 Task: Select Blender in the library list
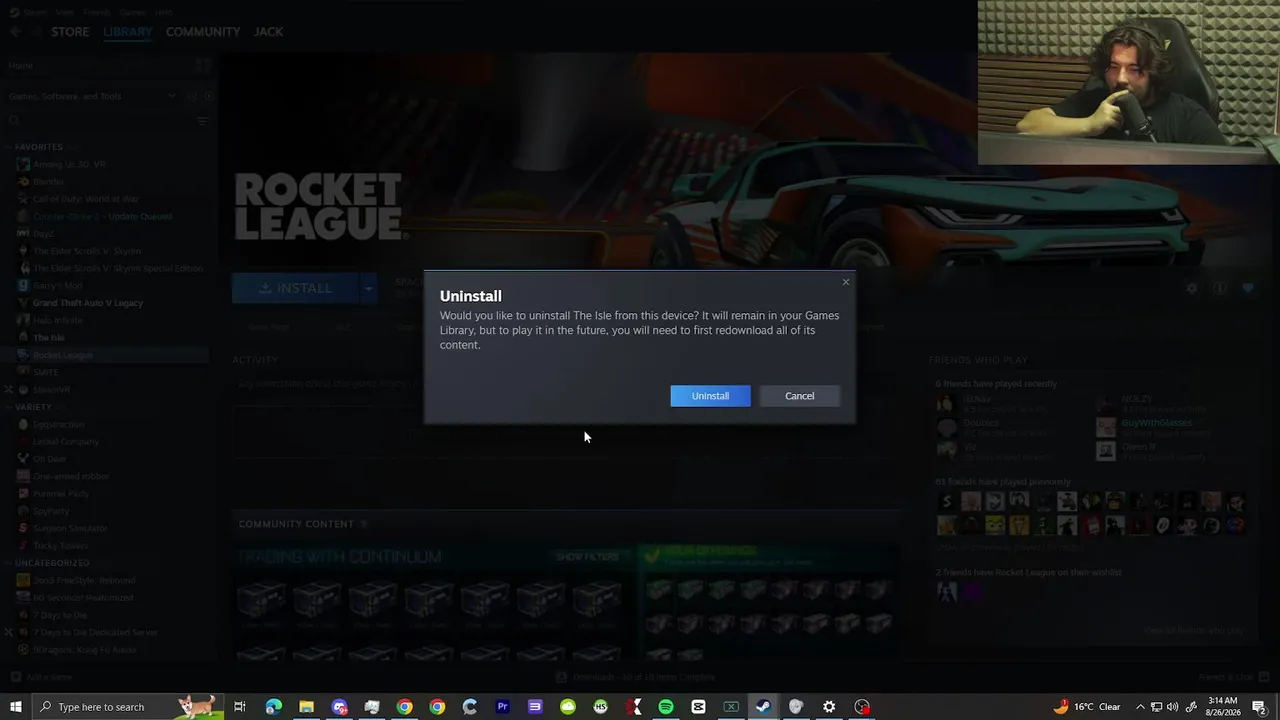click(x=48, y=182)
